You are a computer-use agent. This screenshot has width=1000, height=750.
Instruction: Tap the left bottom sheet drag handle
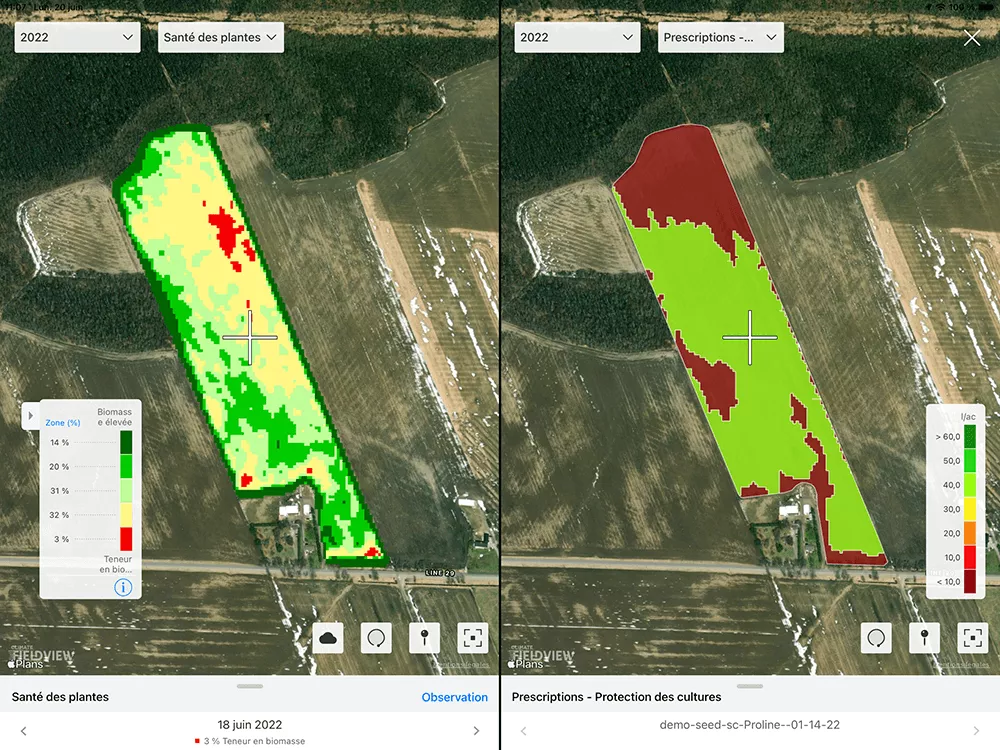point(250,686)
